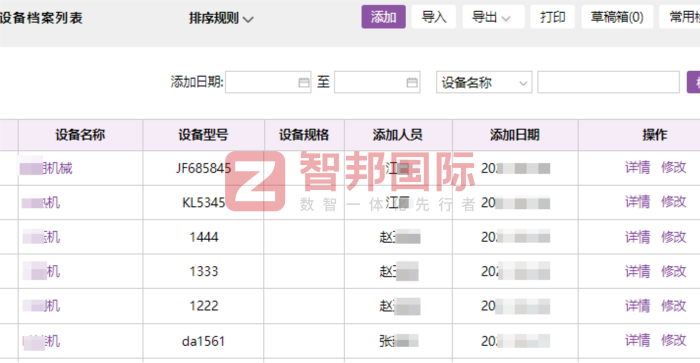Screen dimensions: 700x363
Task: Open 详情 for model da1561
Action: tap(638, 341)
